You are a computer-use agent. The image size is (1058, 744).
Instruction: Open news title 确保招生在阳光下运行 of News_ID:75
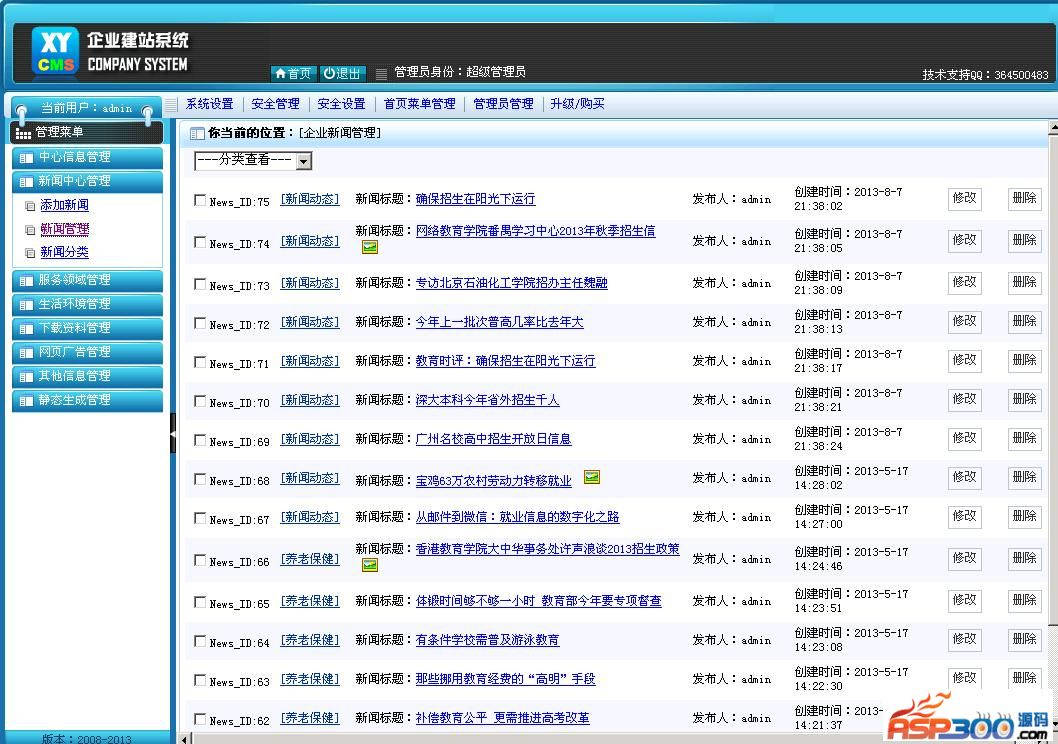[475, 199]
